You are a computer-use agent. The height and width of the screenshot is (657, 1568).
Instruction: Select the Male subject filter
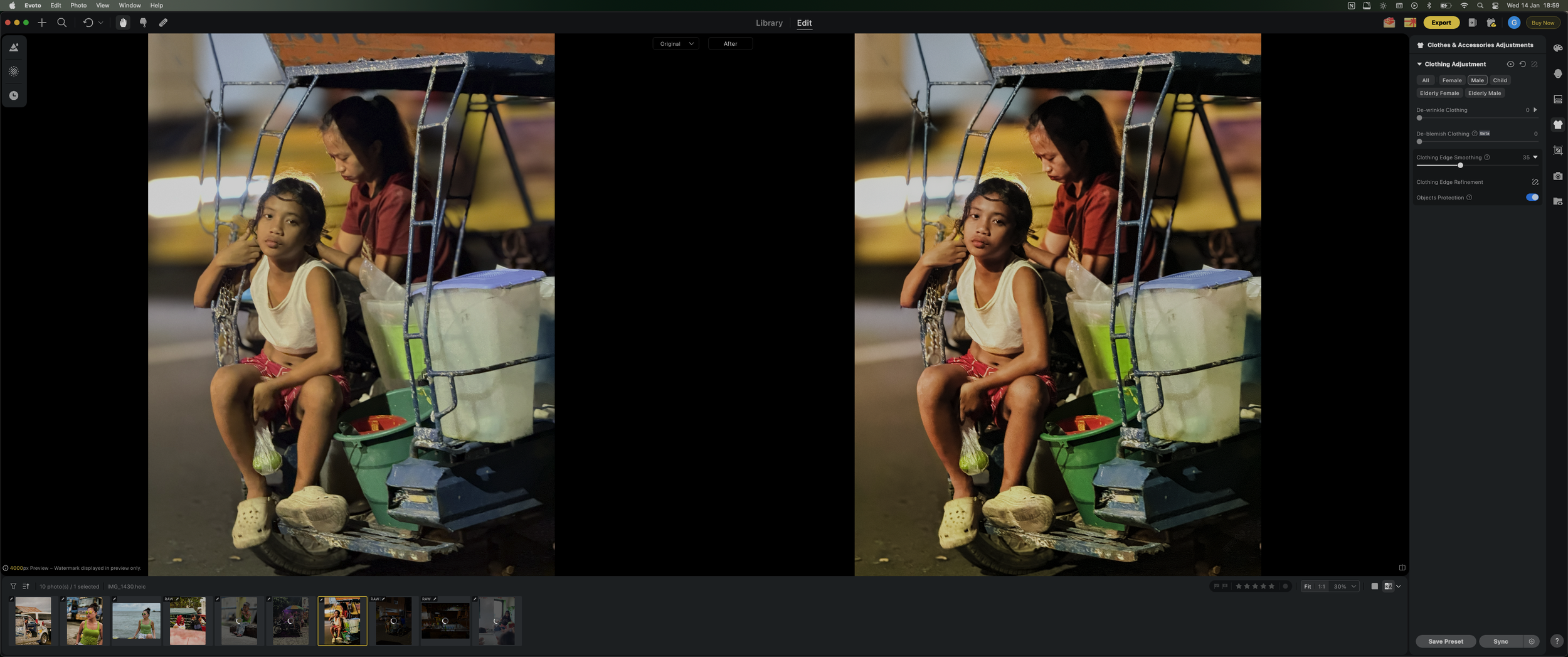[x=1477, y=80]
